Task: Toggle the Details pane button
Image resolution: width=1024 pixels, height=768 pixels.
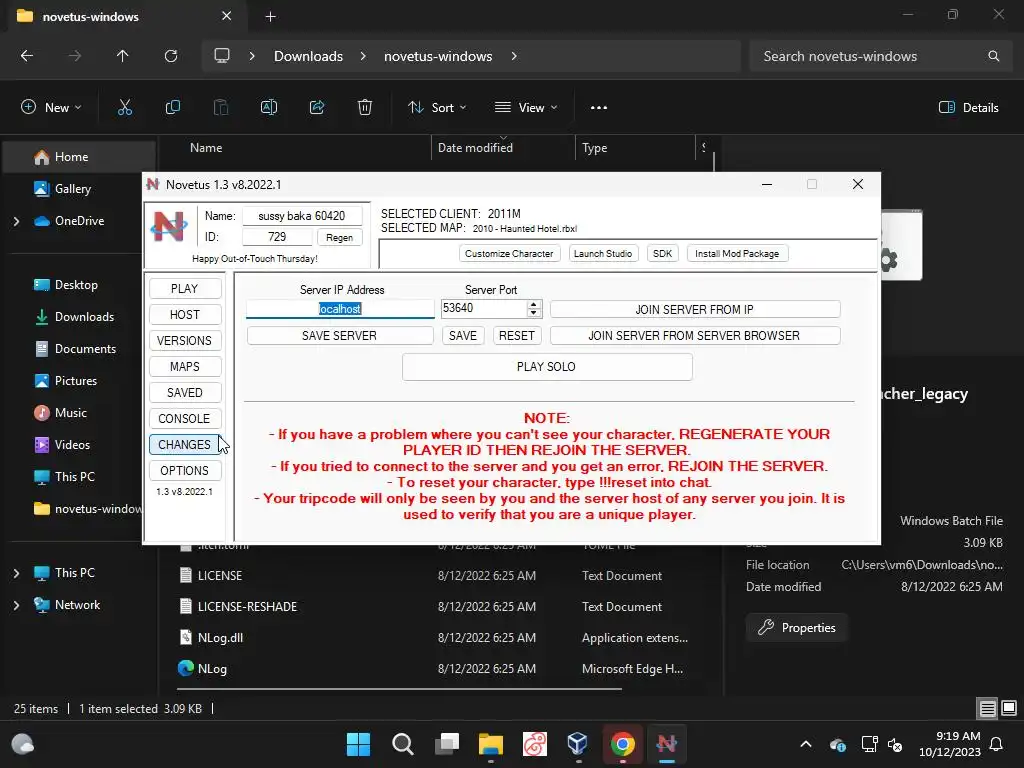Action: point(968,108)
